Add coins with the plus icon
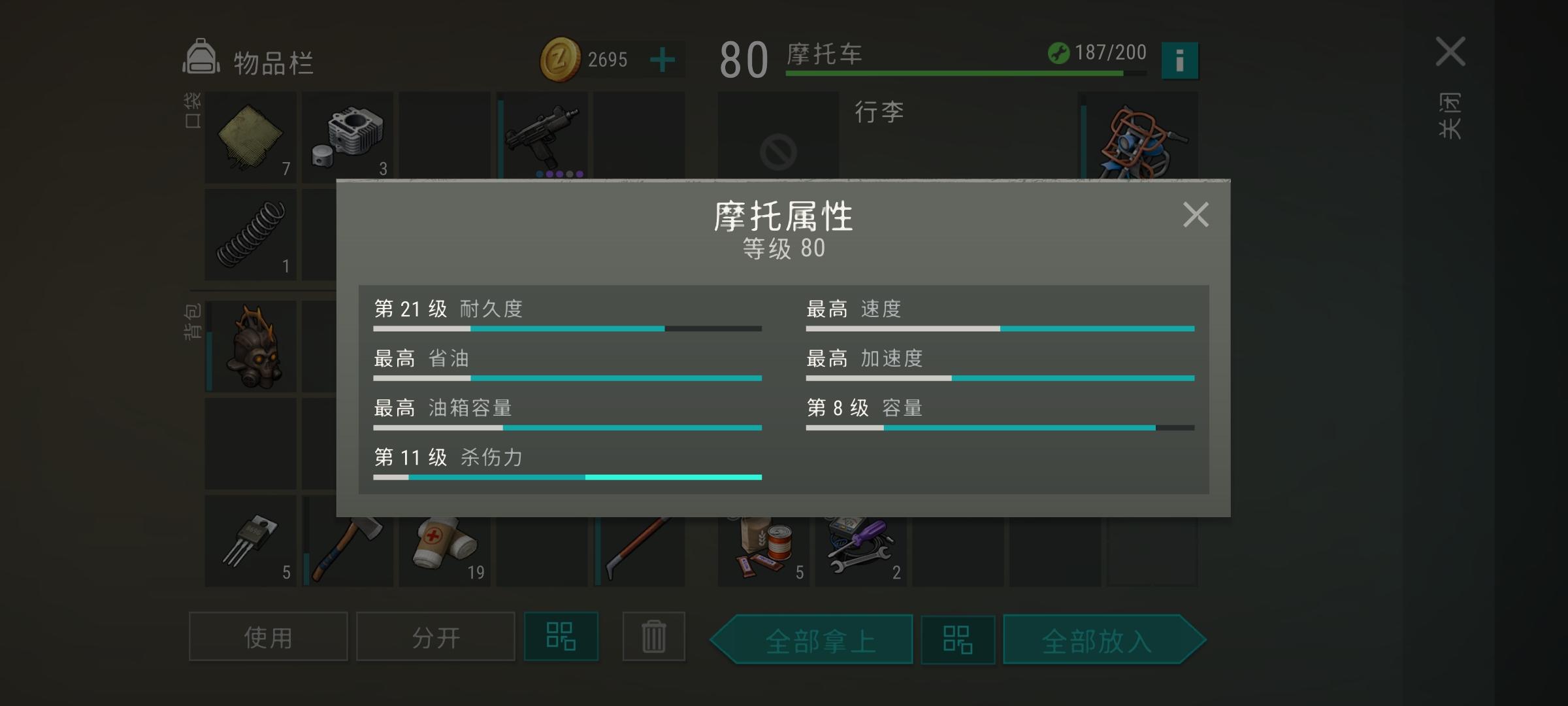 tap(662, 60)
